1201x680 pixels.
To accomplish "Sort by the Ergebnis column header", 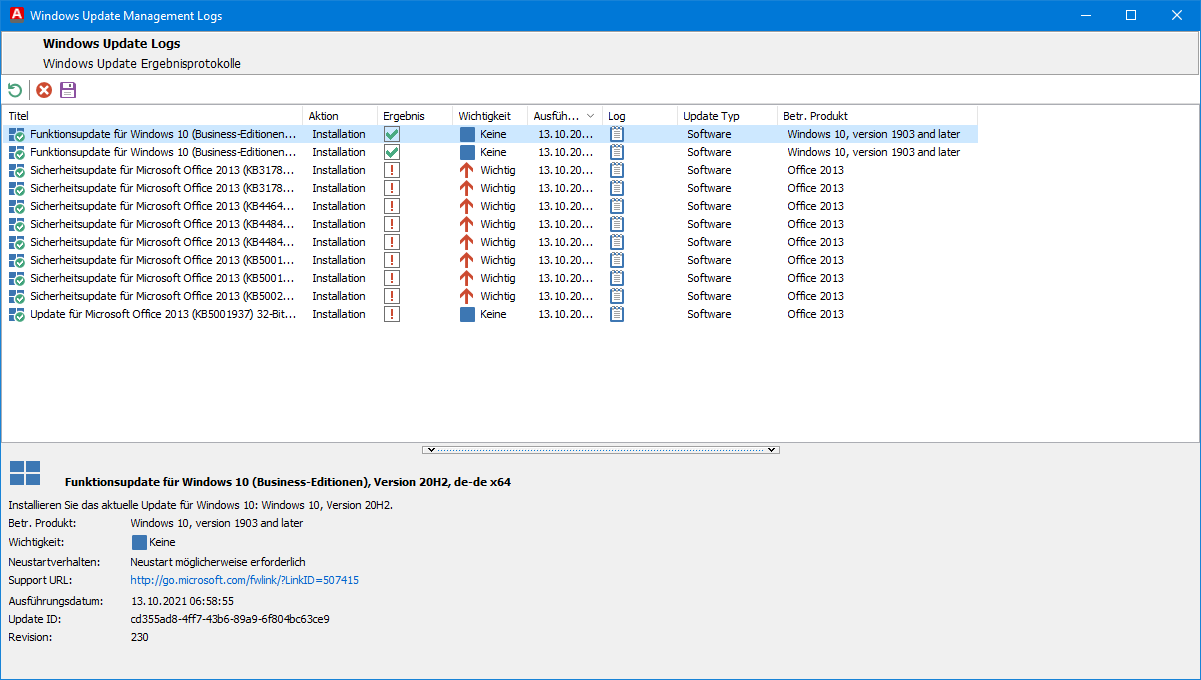I will (415, 116).
